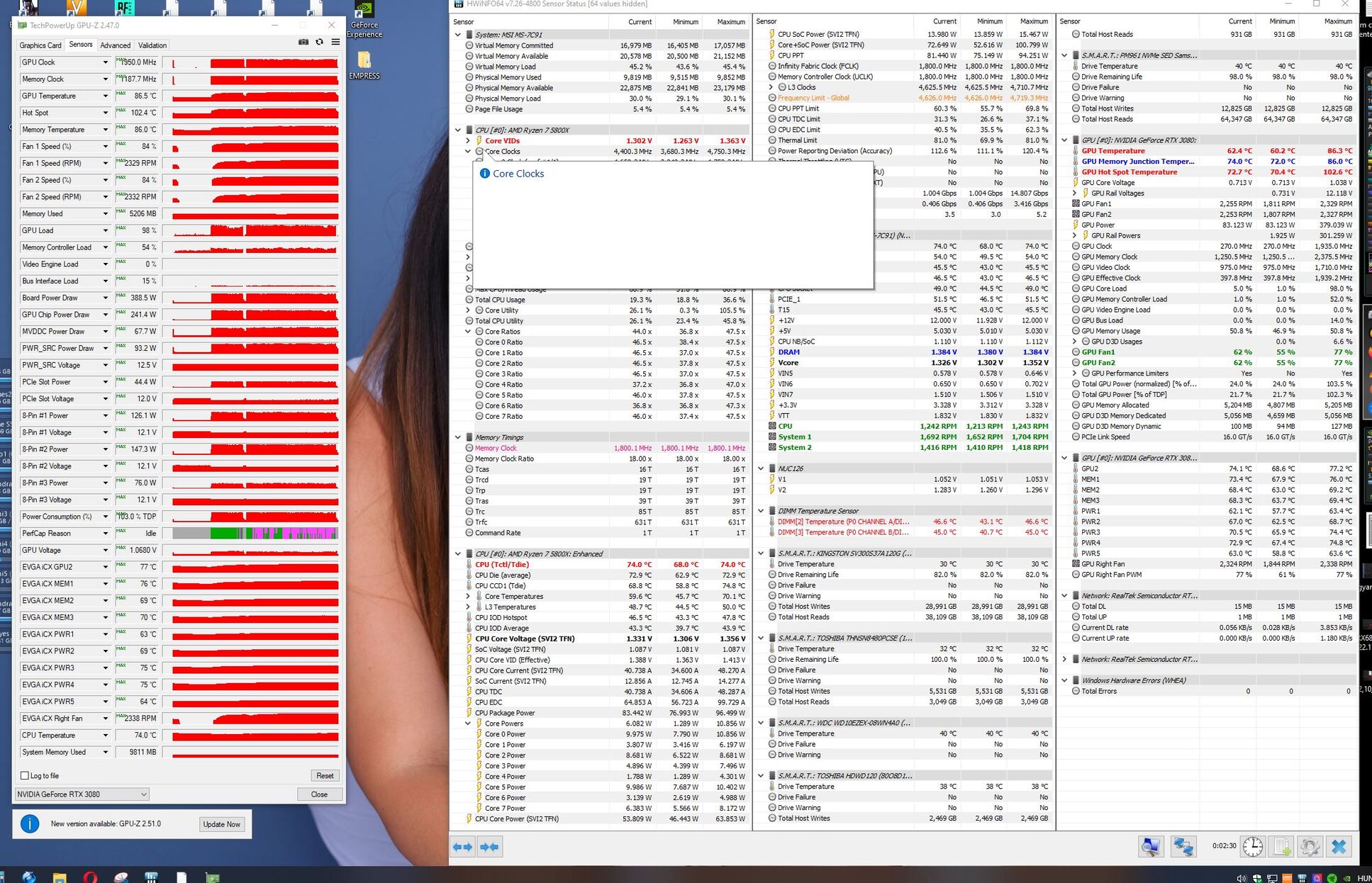The image size is (1372, 883).
Task: Collapse the Core Powers row
Action: (x=468, y=724)
